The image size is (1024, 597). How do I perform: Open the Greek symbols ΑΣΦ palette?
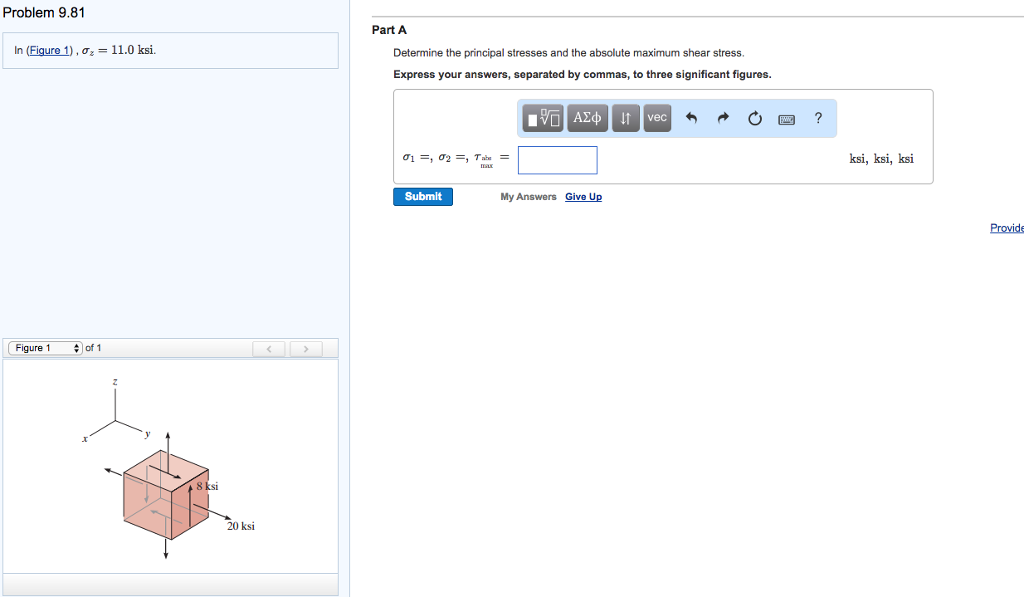click(586, 118)
